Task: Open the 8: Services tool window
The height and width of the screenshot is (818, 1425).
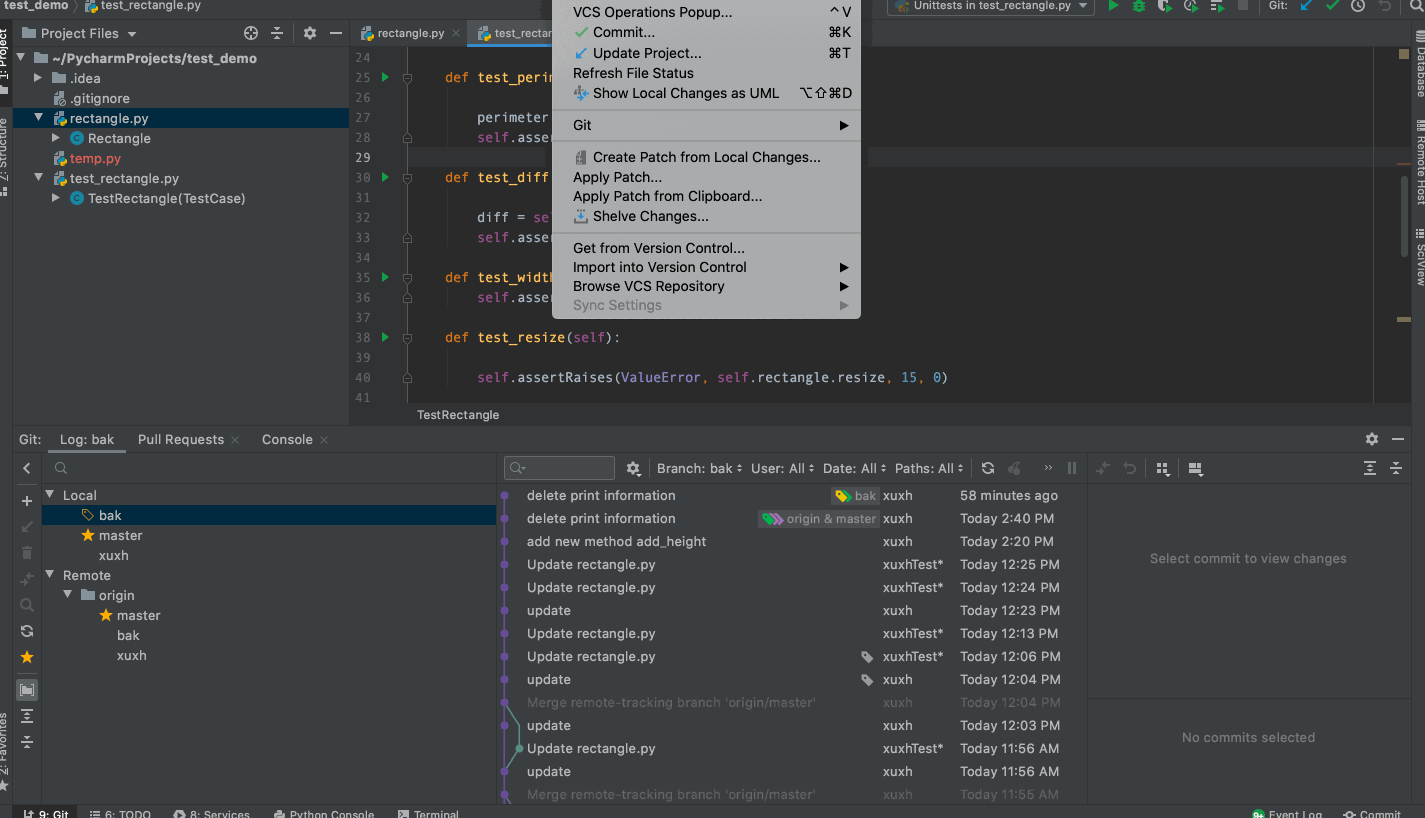Action: 211,814
